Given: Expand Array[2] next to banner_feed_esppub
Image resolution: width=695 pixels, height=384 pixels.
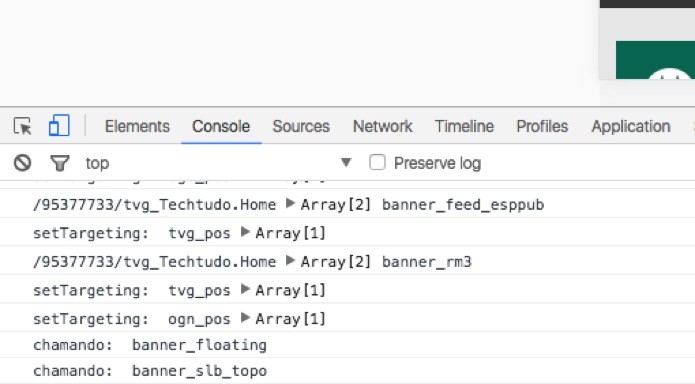Looking at the screenshot, I should point(290,204).
